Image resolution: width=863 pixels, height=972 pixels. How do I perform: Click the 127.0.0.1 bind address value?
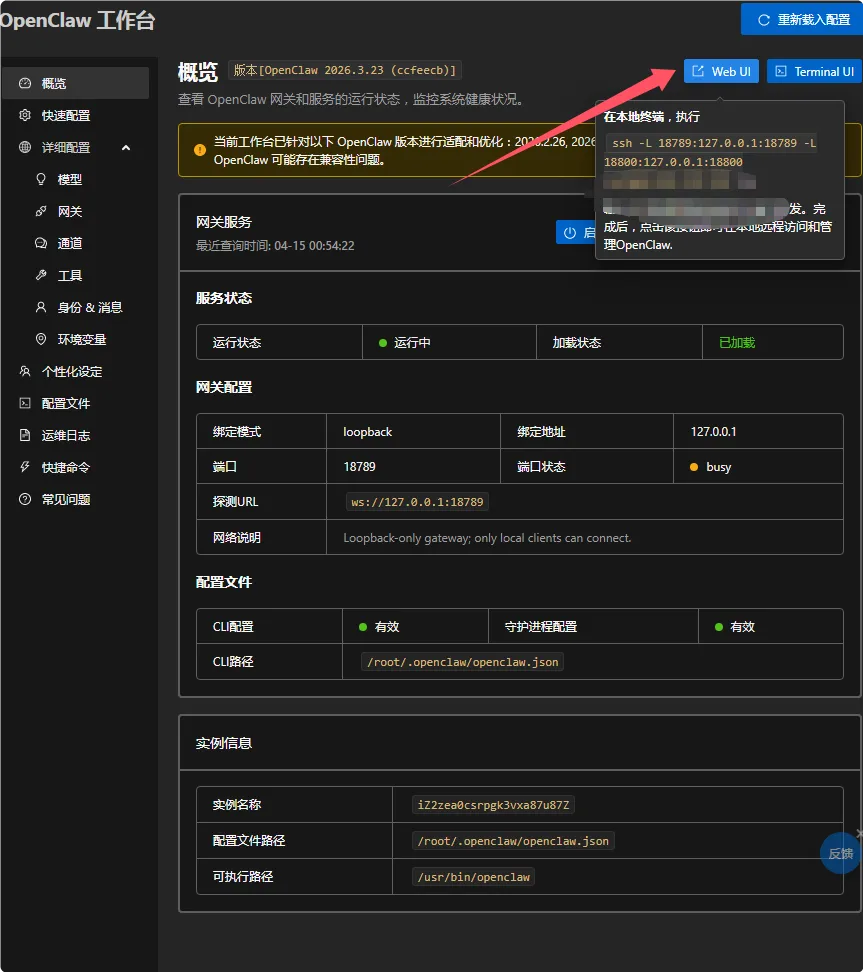(714, 431)
